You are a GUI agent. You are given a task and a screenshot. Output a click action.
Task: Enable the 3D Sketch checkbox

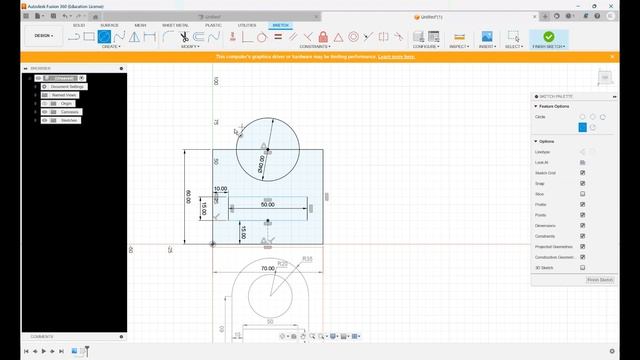click(x=582, y=268)
